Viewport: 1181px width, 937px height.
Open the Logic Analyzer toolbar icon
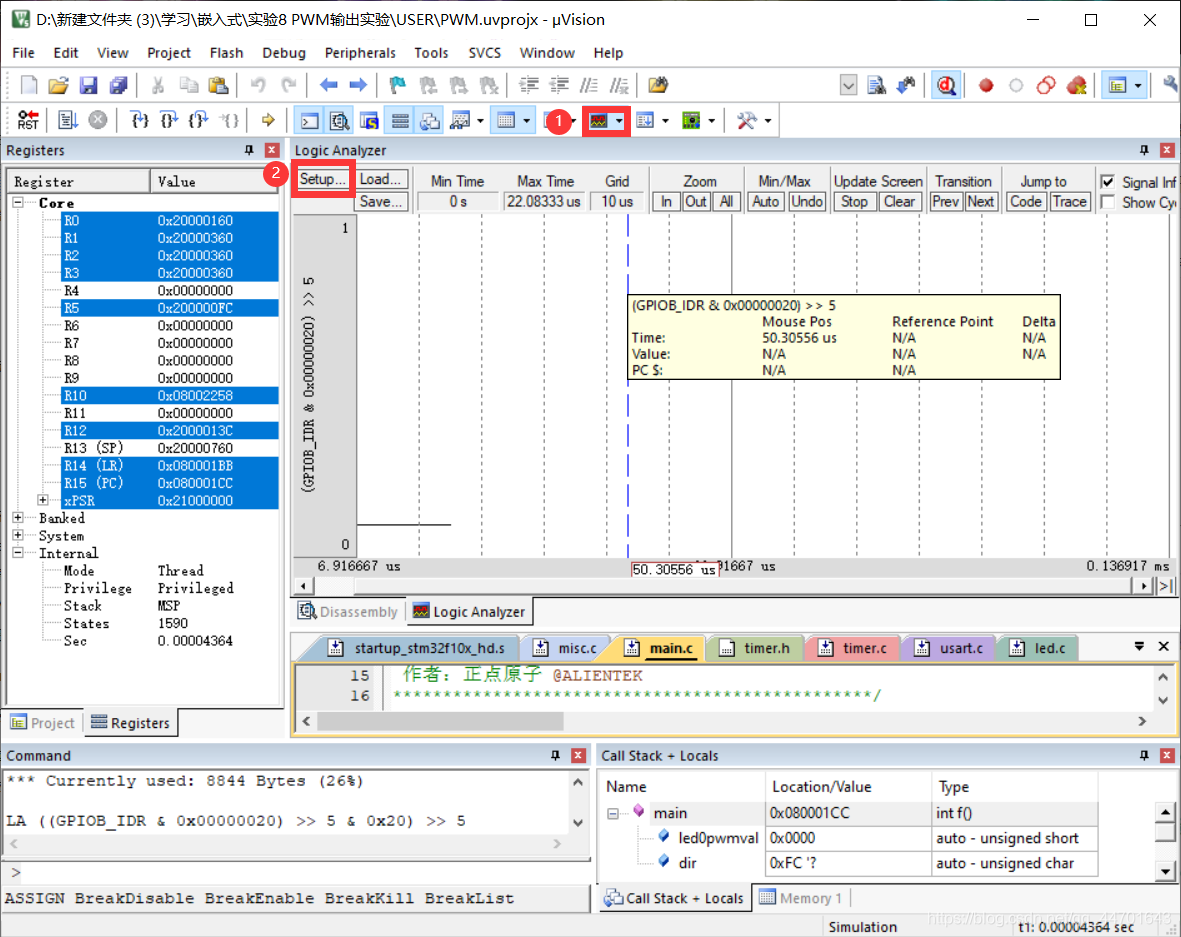[x=599, y=121]
